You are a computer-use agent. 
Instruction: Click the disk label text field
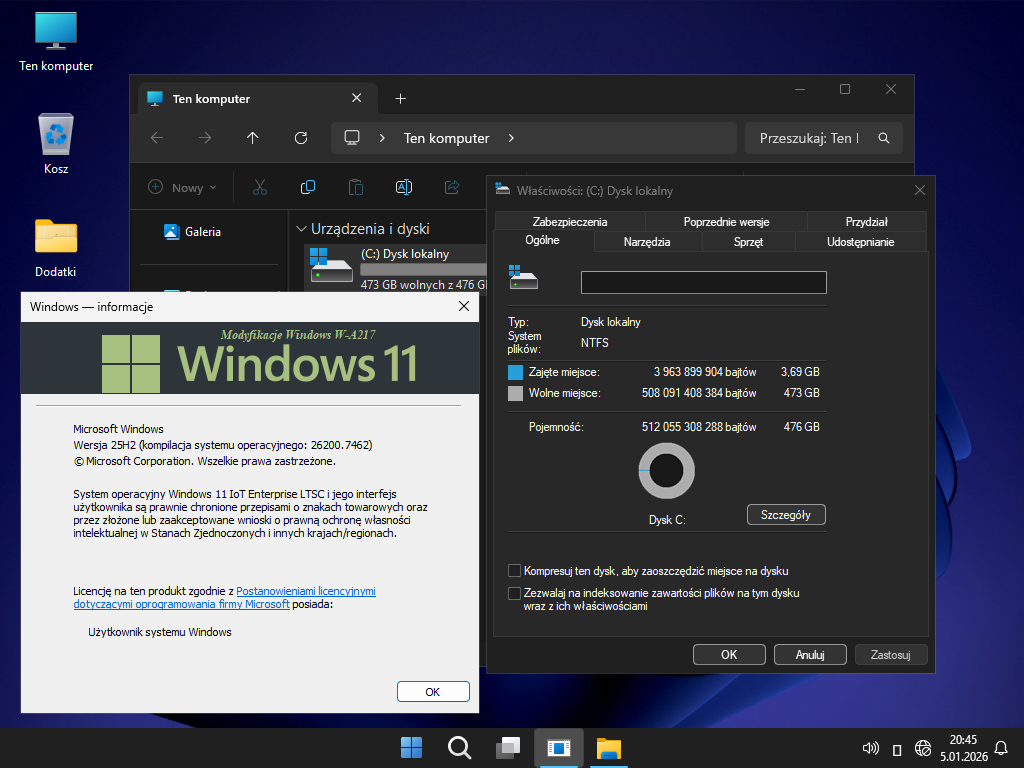[x=703, y=282]
